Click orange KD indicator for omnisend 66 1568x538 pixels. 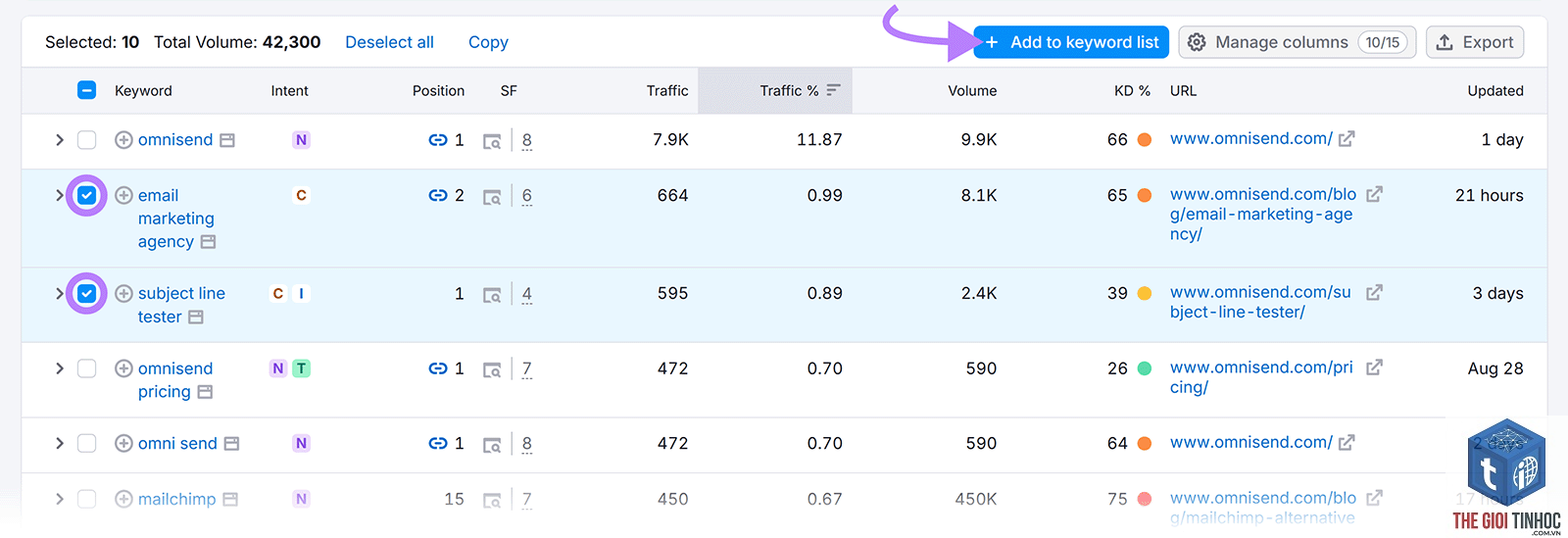pyautogui.click(x=1144, y=140)
